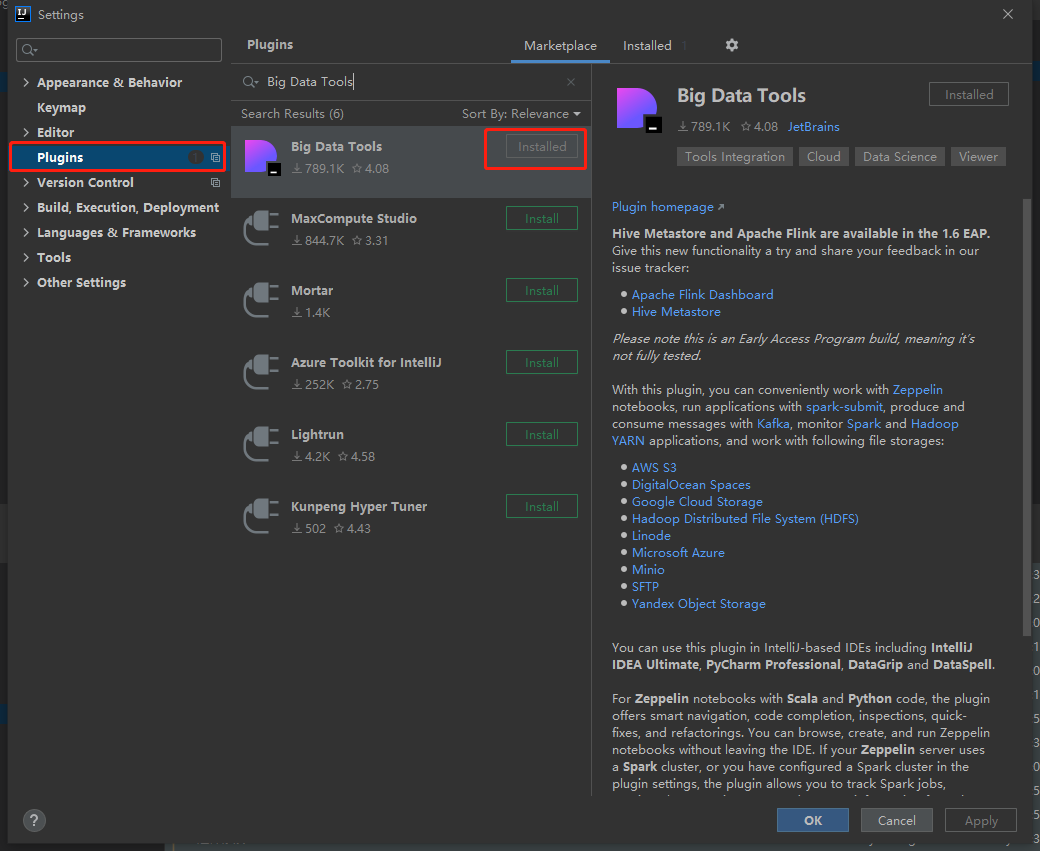1040x851 pixels.
Task: Expand Appearance & Behavior section
Action: pyautogui.click(x=26, y=82)
